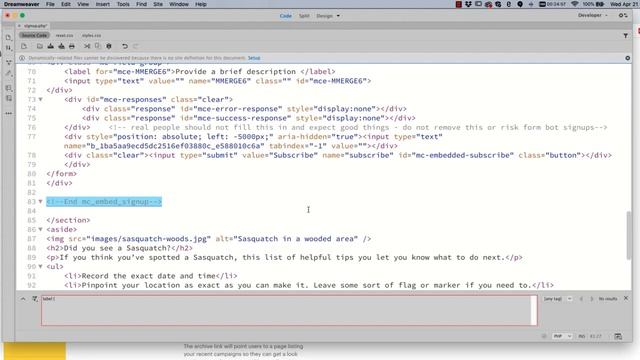Collapse code fold arrow at line 83

[40, 201]
